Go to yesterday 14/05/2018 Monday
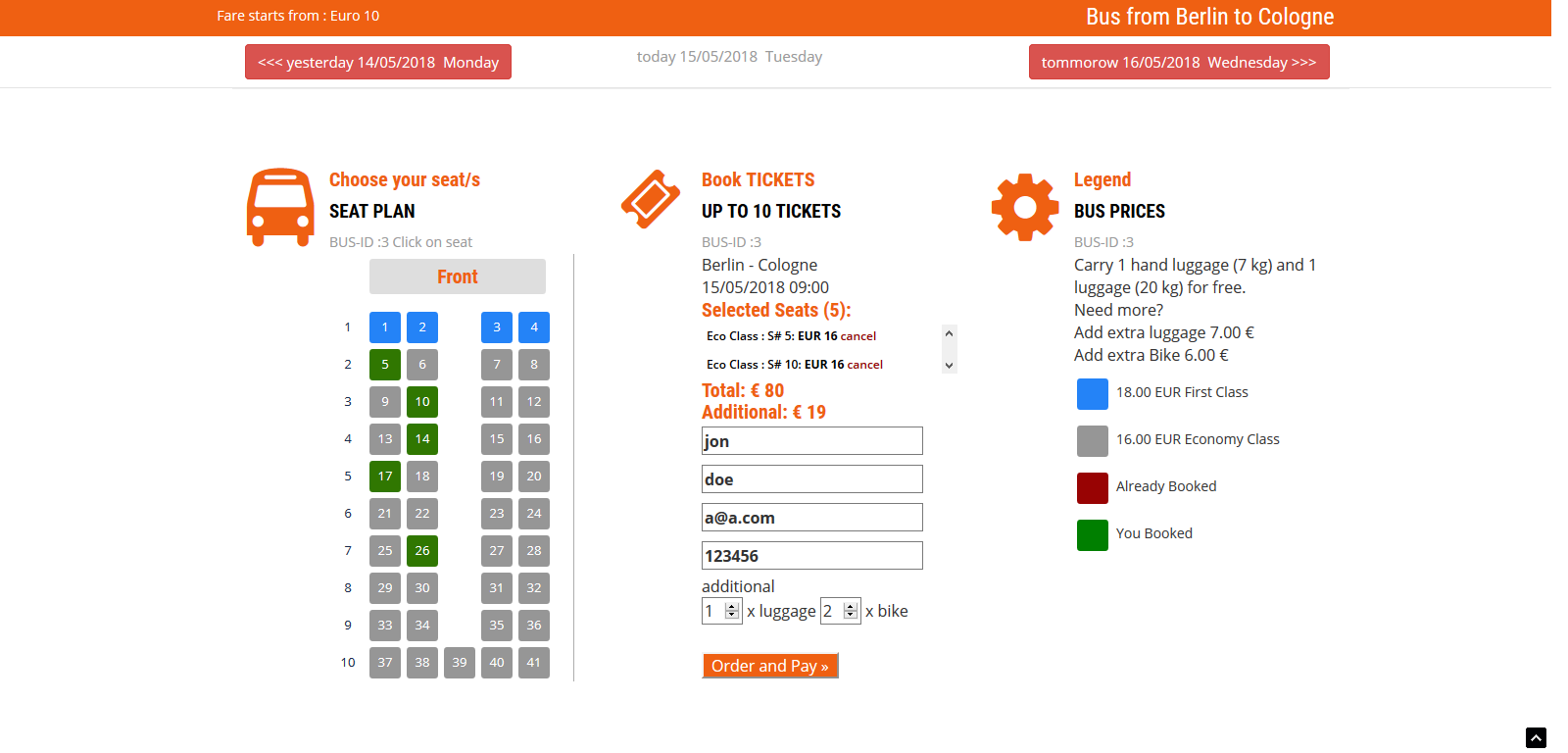 click(378, 62)
